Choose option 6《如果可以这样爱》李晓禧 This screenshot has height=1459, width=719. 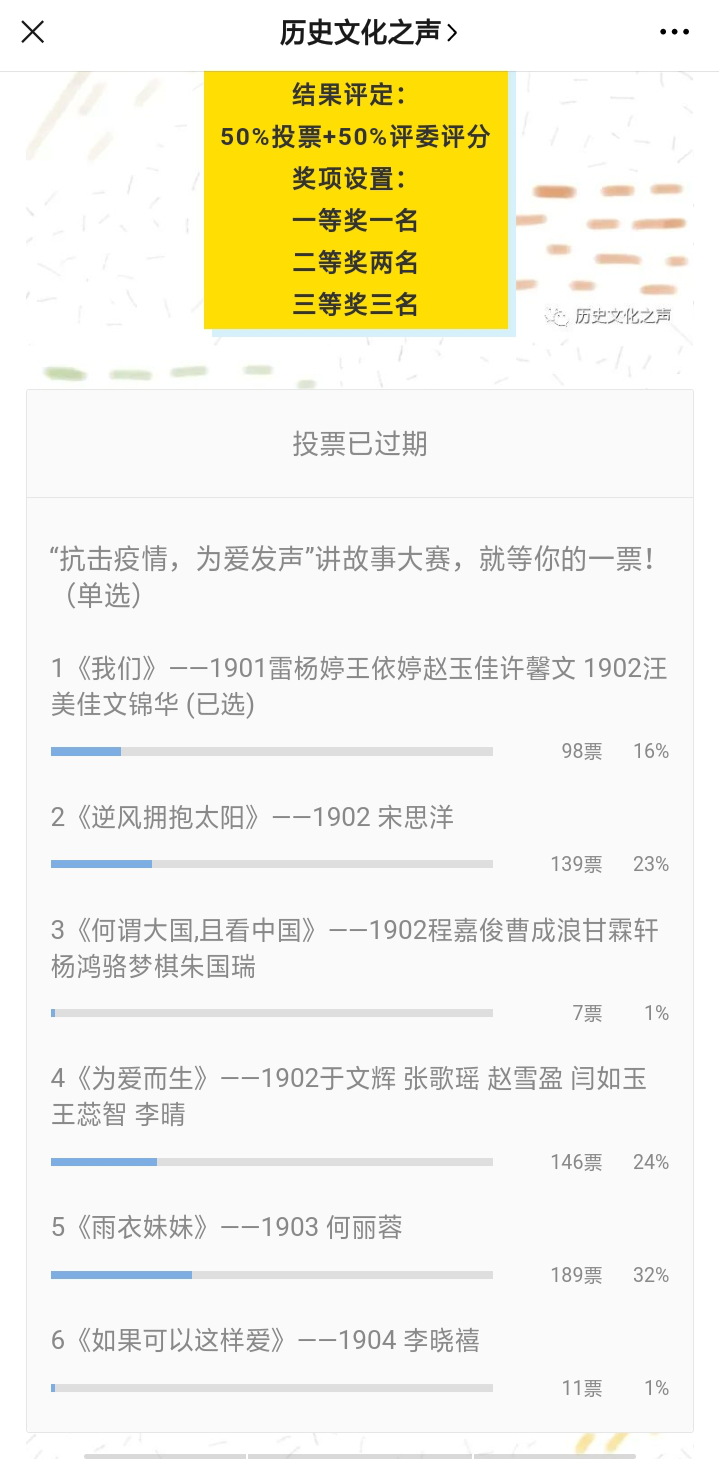pos(265,1340)
